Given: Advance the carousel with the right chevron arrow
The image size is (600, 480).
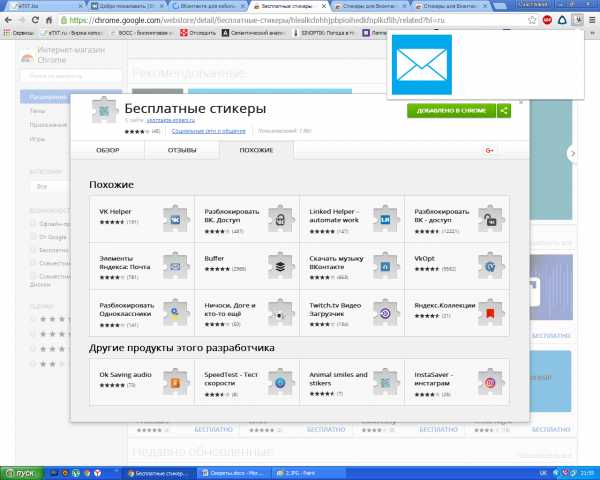Looking at the screenshot, I should pos(572,153).
